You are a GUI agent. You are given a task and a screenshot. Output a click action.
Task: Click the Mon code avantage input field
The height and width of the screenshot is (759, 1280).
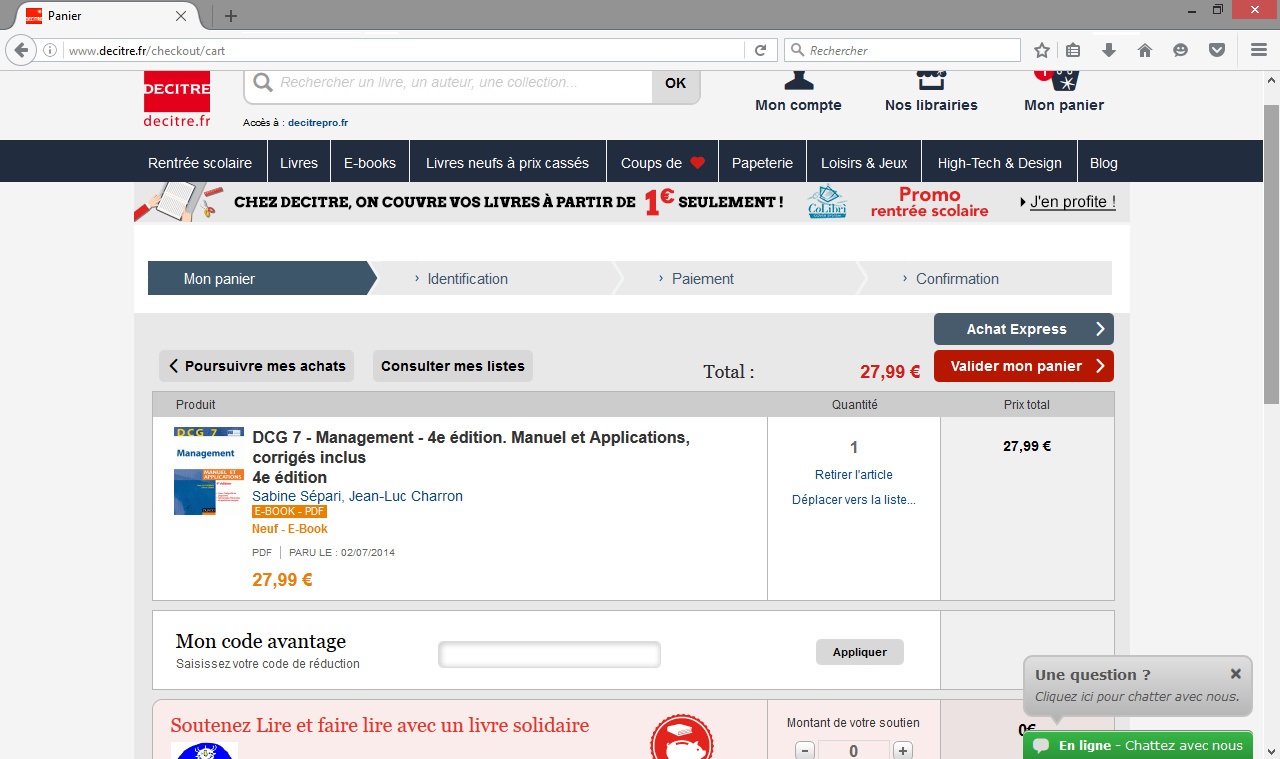click(x=549, y=654)
